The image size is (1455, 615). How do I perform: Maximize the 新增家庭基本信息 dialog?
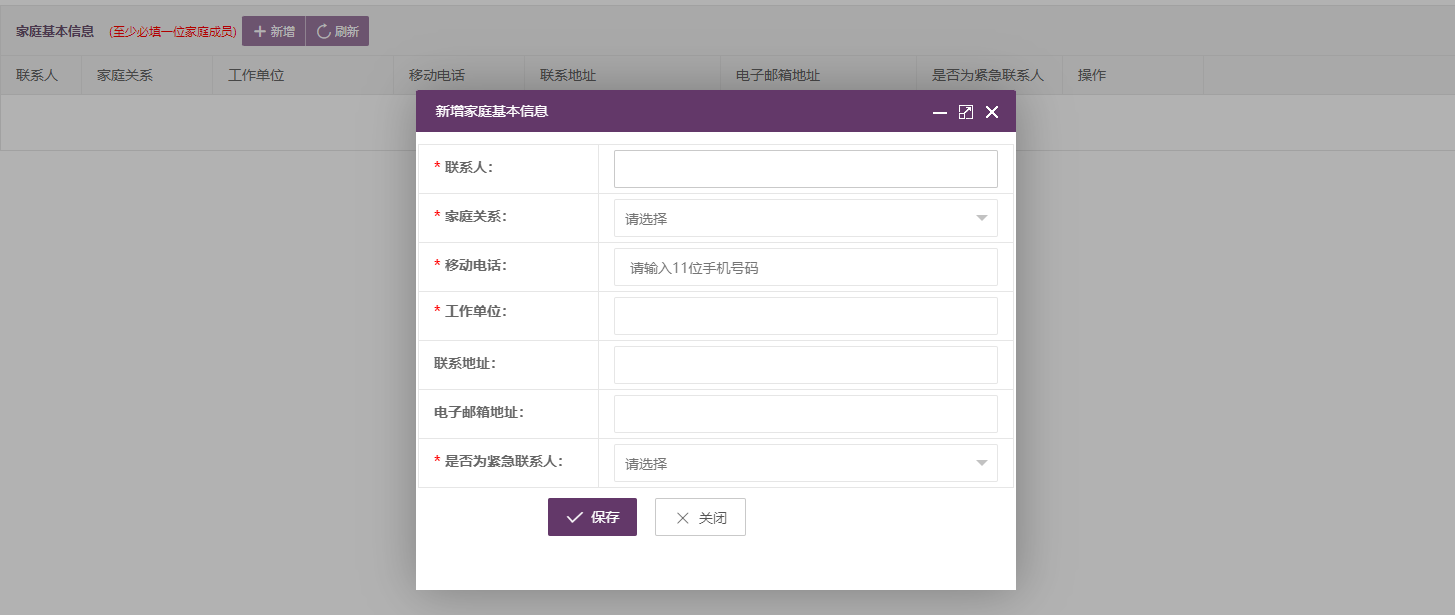click(966, 112)
